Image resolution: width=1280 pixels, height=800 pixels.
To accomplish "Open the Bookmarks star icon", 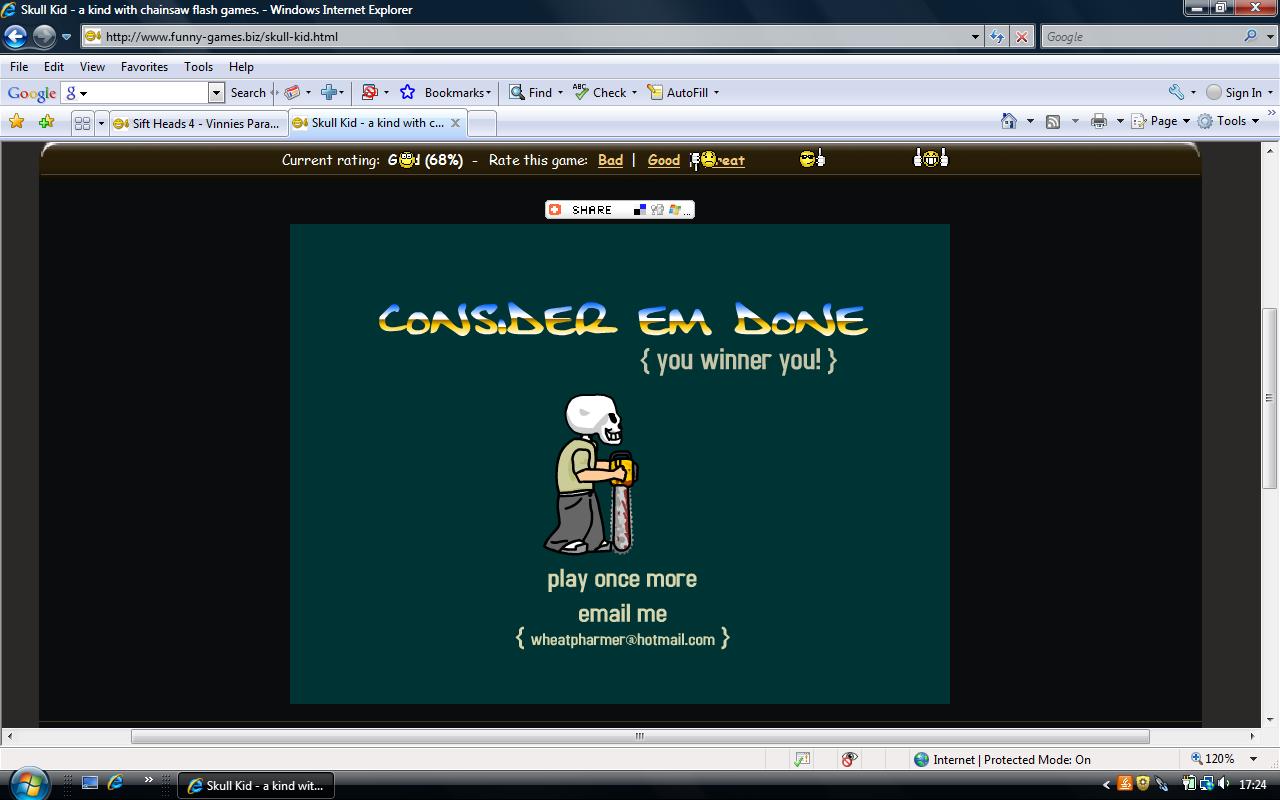I will 406,92.
